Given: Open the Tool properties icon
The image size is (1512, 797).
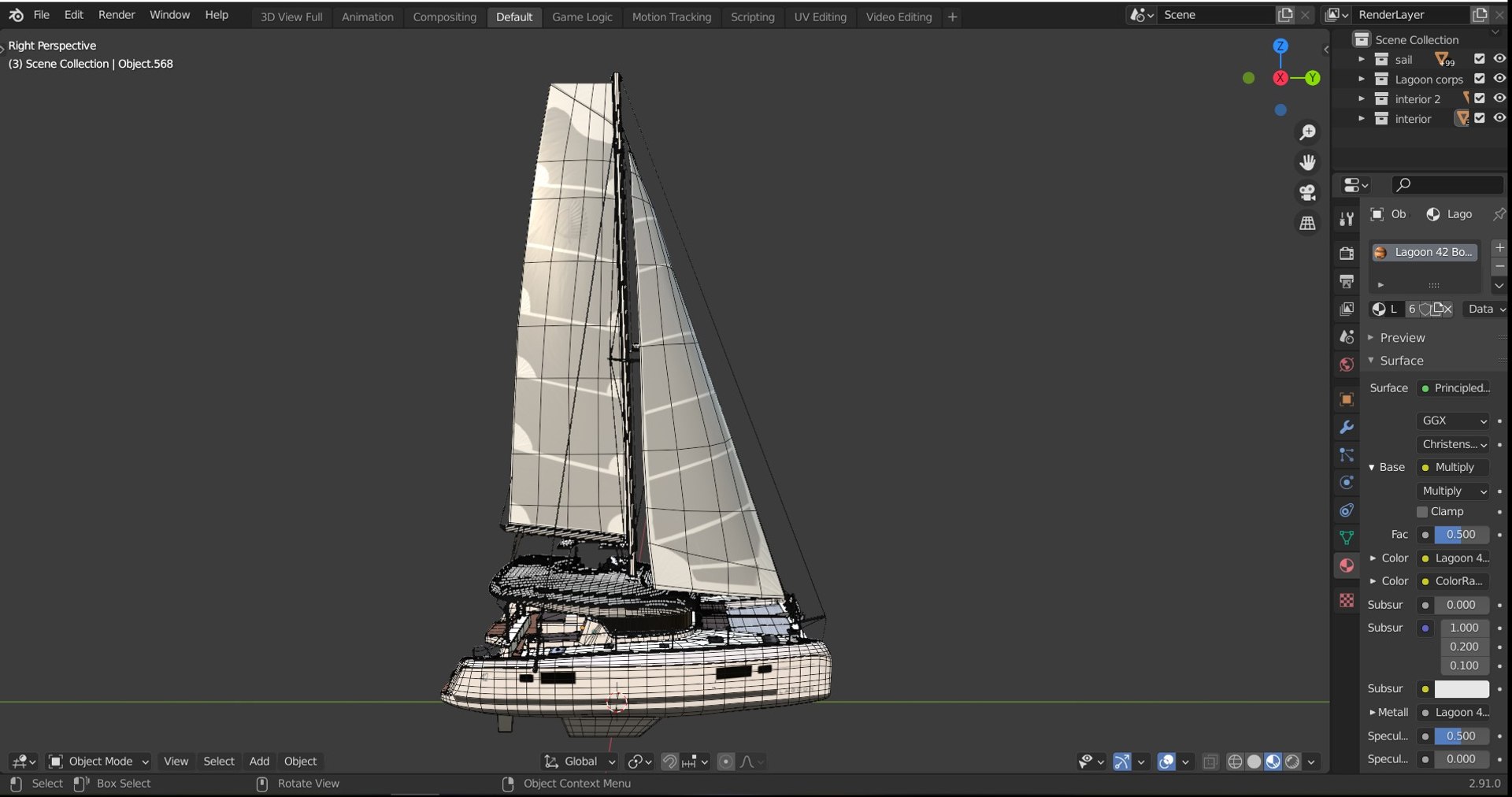Looking at the screenshot, I should (1347, 219).
